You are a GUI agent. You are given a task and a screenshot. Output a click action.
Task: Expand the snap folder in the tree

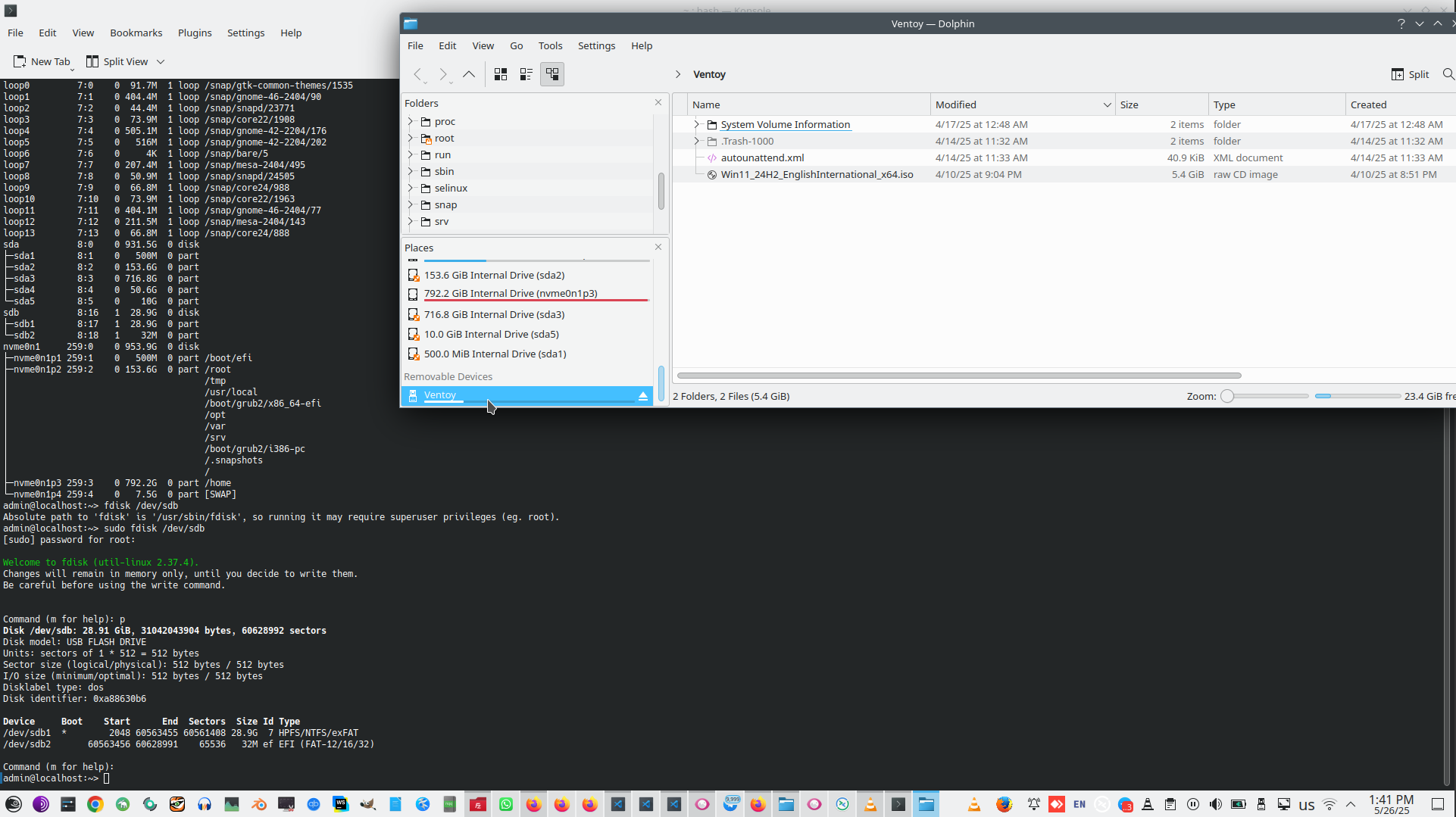click(411, 204)
